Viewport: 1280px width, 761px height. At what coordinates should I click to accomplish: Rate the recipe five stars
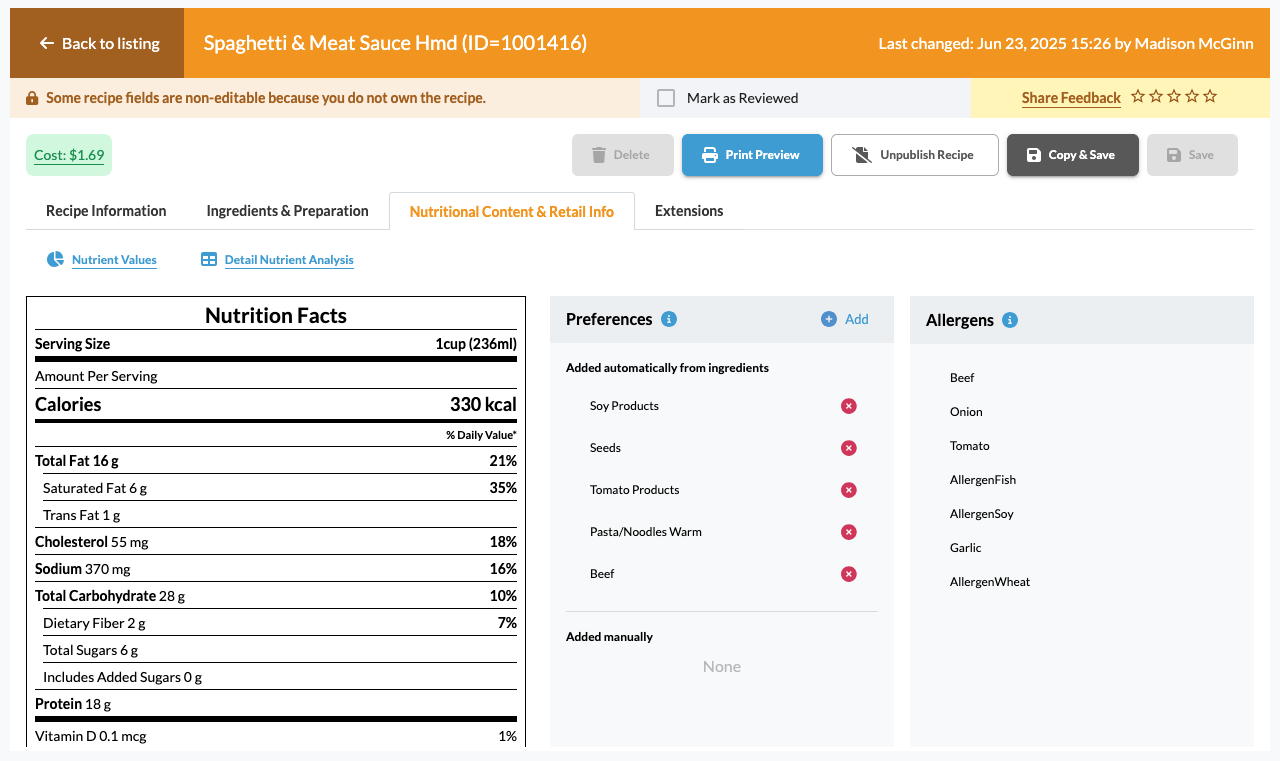coord(1210,97)
